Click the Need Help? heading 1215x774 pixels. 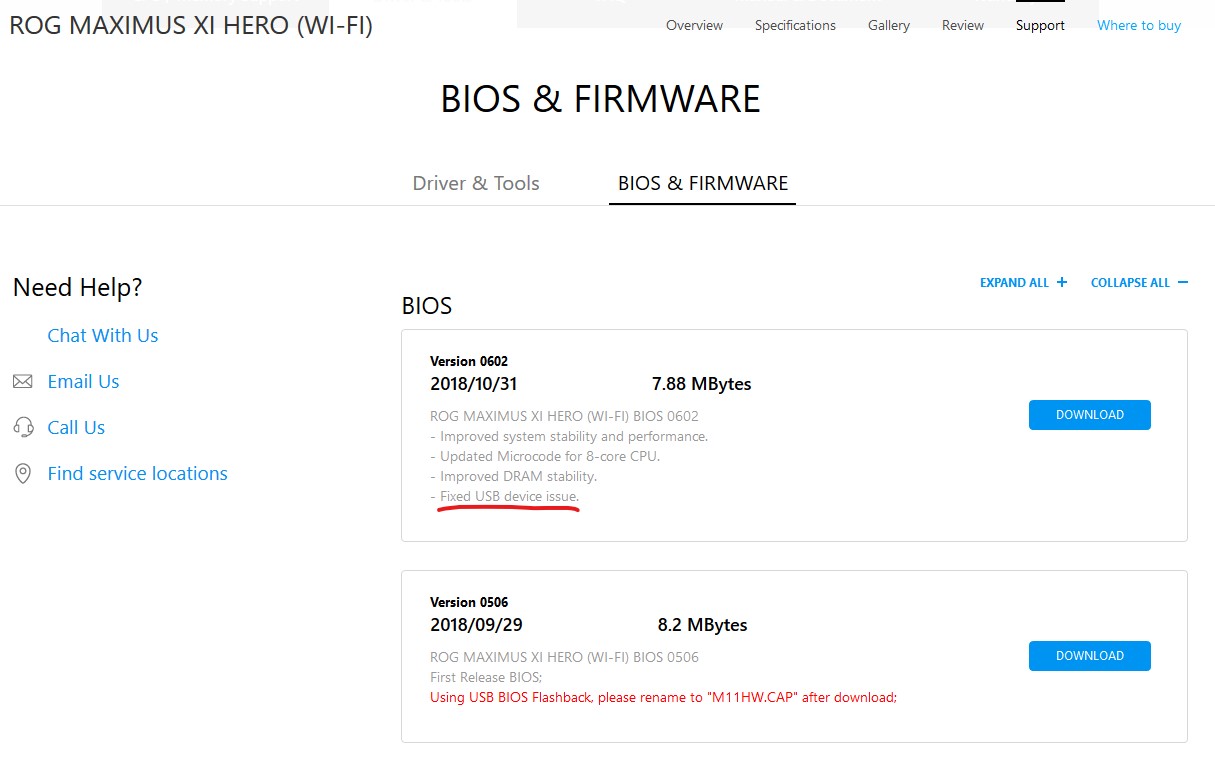(x=78, y=288)
